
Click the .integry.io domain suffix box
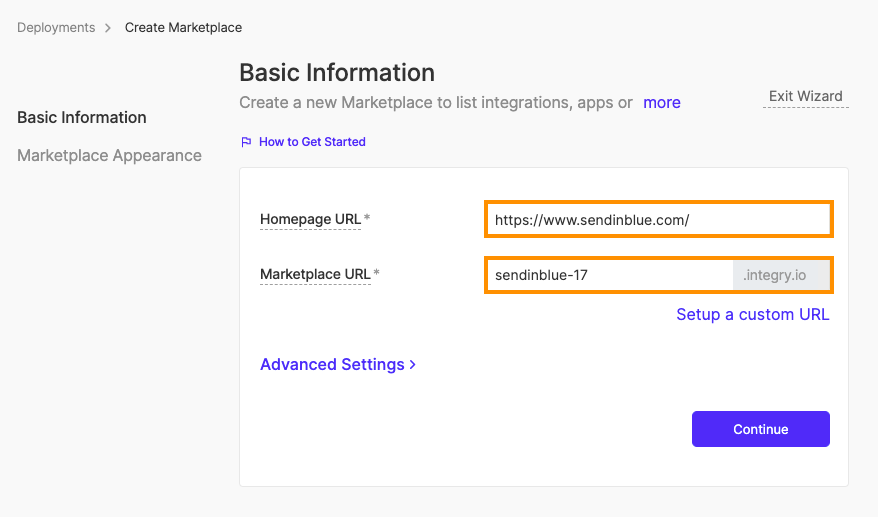pos(781,274)
